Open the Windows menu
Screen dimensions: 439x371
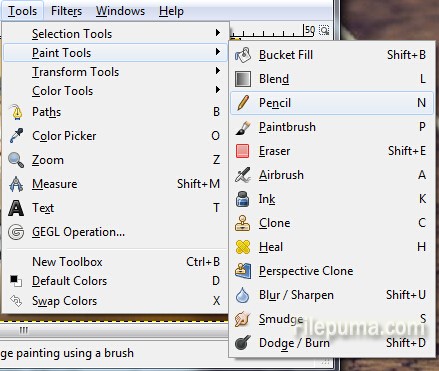pyautogui.click(x=120, y=11)
